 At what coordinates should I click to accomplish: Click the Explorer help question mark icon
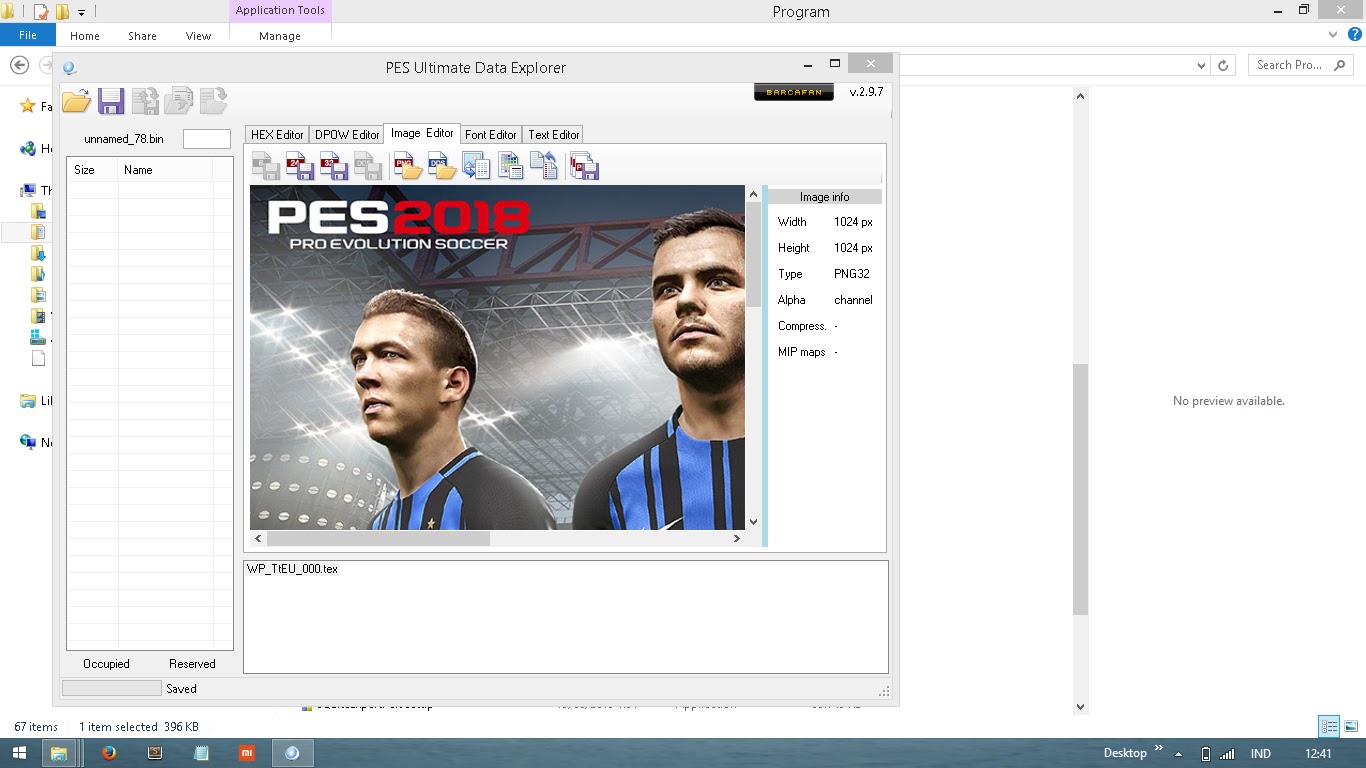[1355, 34]
